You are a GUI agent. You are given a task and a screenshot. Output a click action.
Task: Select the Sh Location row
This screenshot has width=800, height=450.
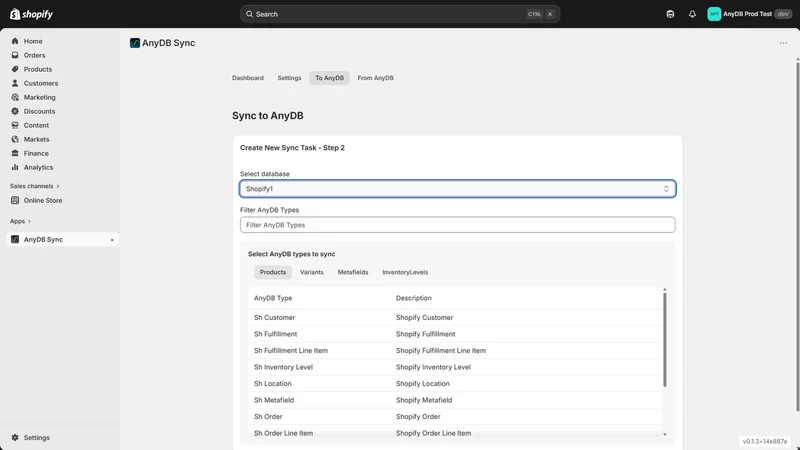455,384
